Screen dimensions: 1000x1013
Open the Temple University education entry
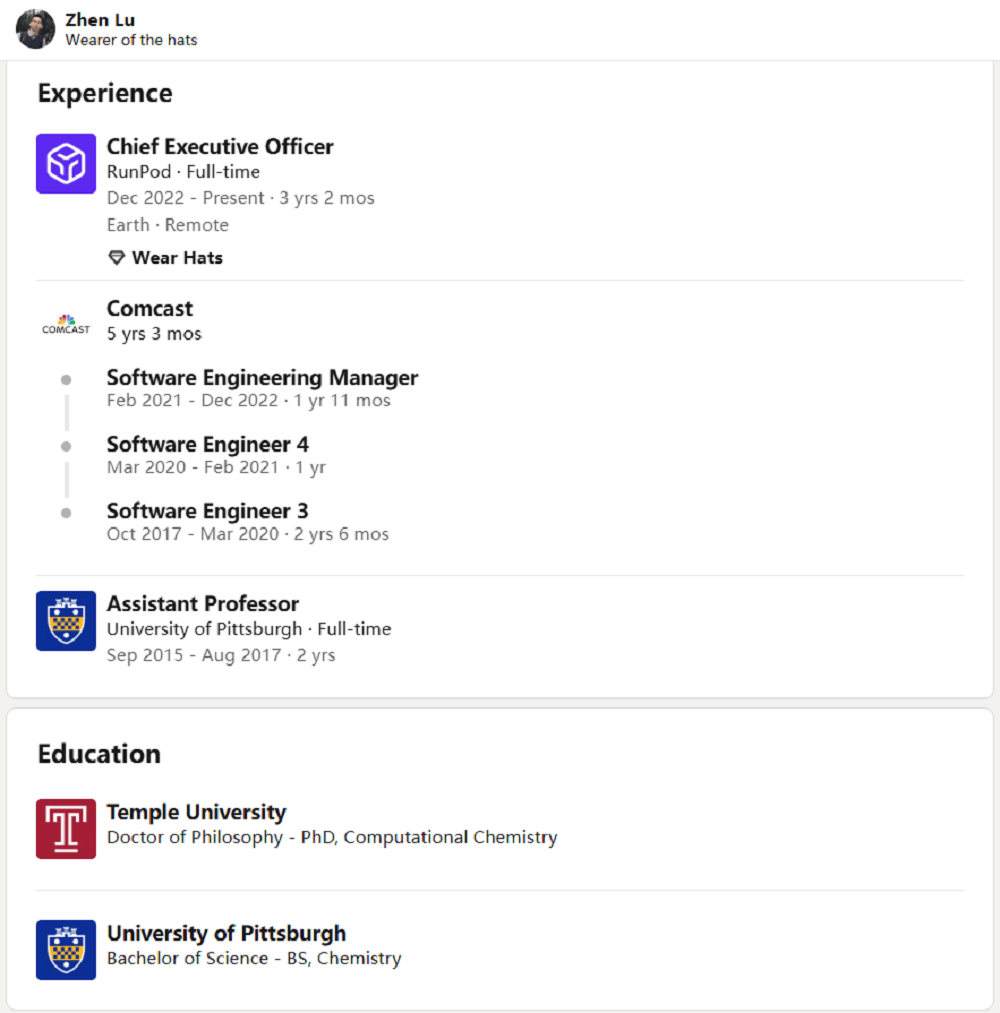click(196, 812)
